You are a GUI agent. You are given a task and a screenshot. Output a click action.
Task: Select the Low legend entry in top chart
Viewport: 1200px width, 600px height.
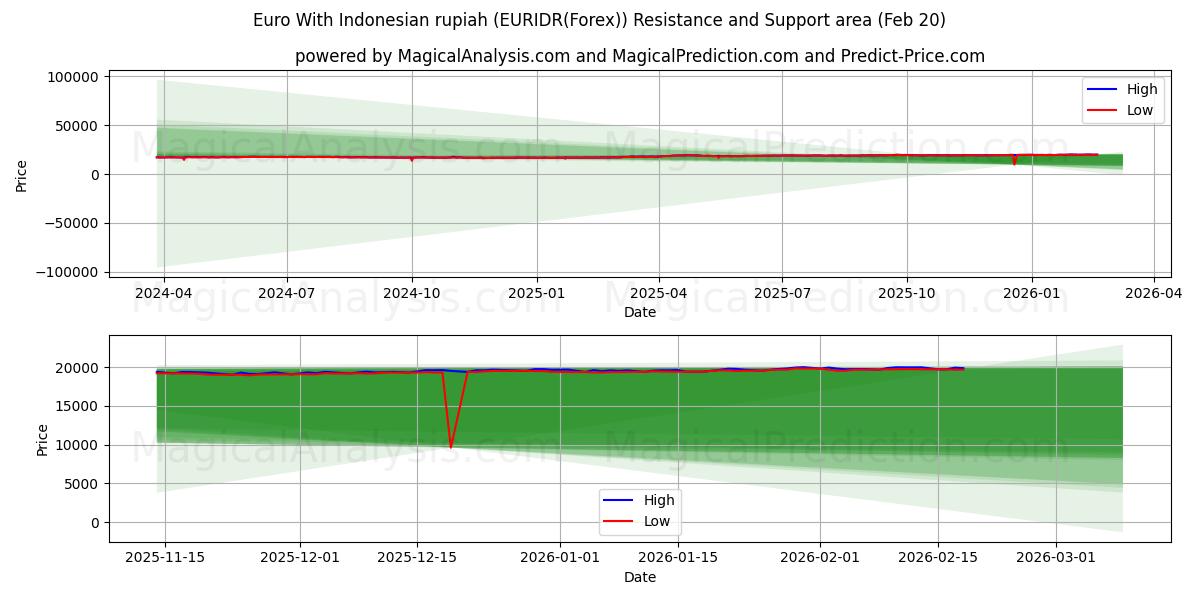click(x=1140, y=110)
